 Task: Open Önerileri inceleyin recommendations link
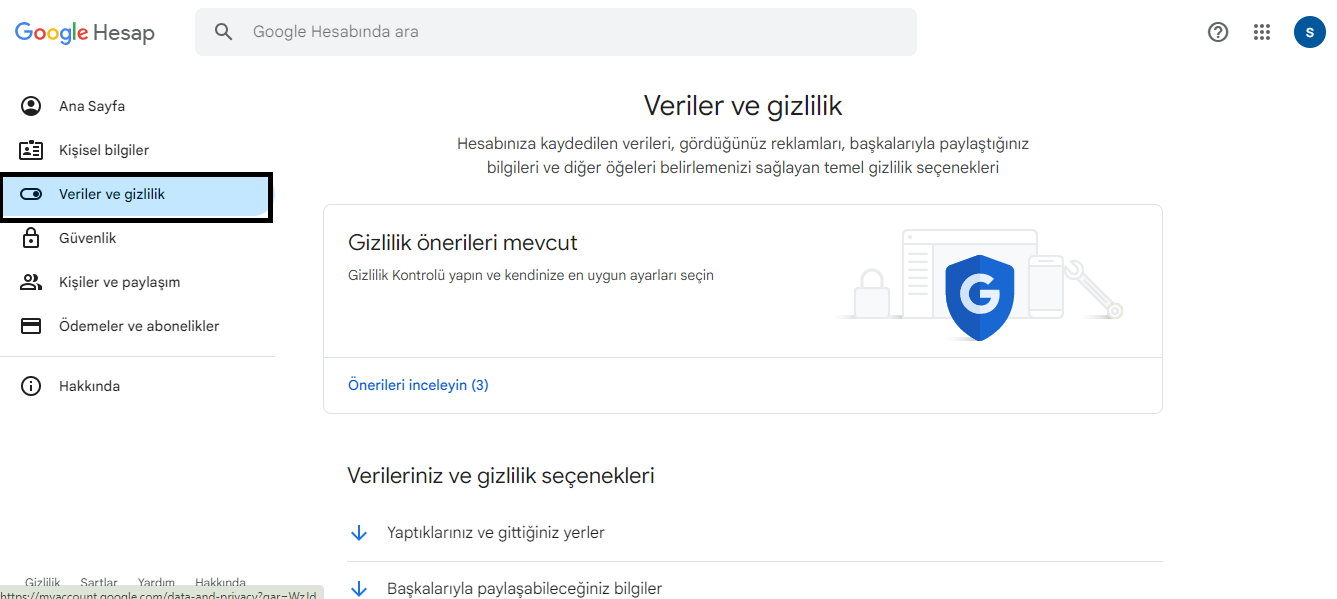pyautogui.click(x=418, y=384)
